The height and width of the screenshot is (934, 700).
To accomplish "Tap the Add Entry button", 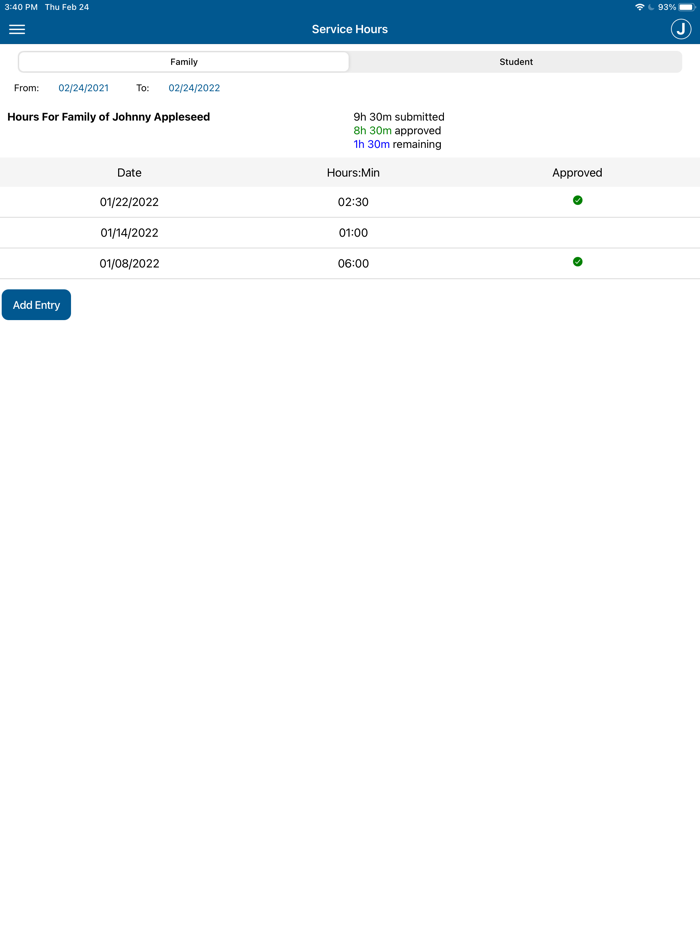I will click(36, 305).
